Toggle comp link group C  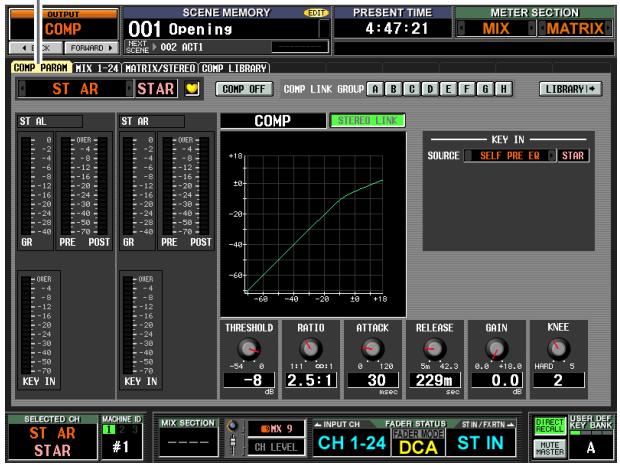tap(412, 89)
